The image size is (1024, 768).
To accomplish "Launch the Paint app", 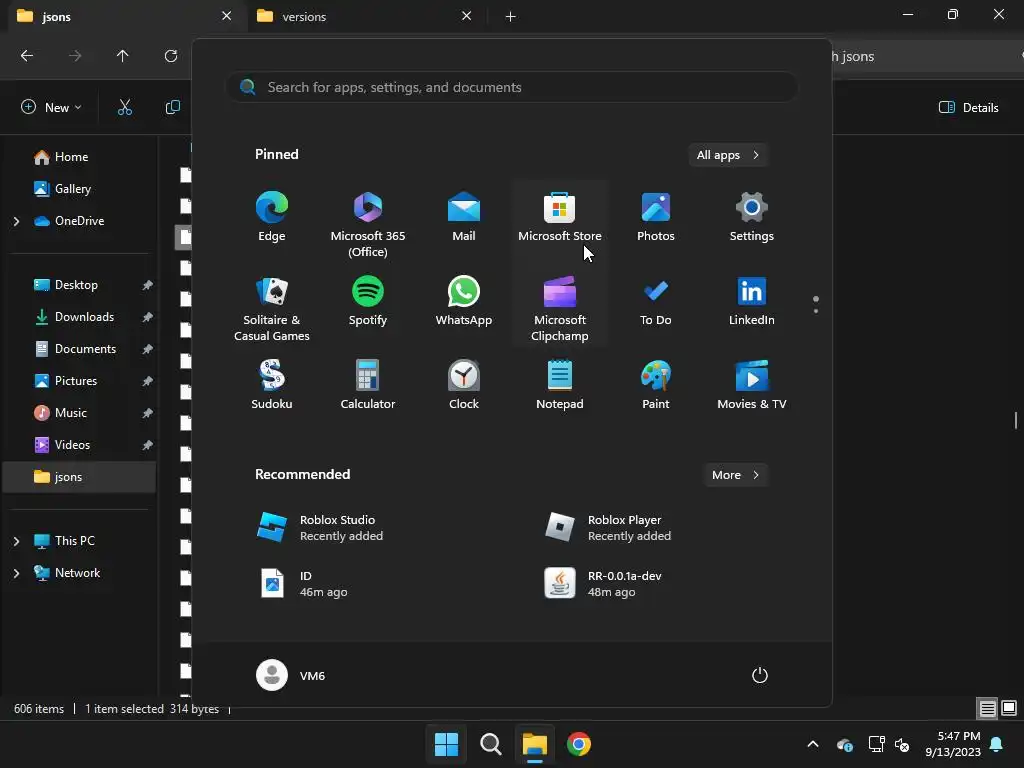I will click(x=656, y=385).
